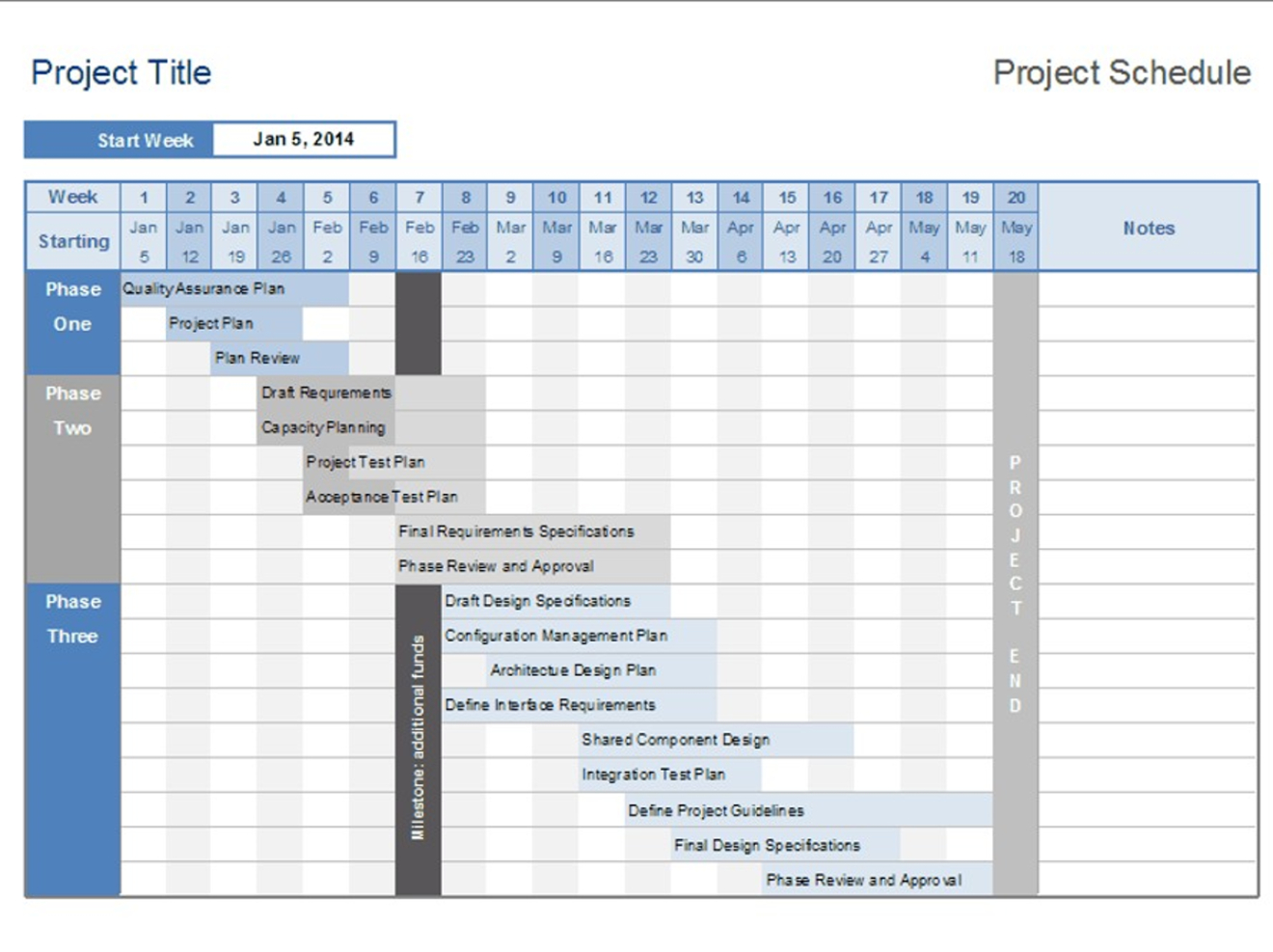
Task: Select the Quality Assurance Plan task bar
Action: pyautogui.click(x=234, y=289)
